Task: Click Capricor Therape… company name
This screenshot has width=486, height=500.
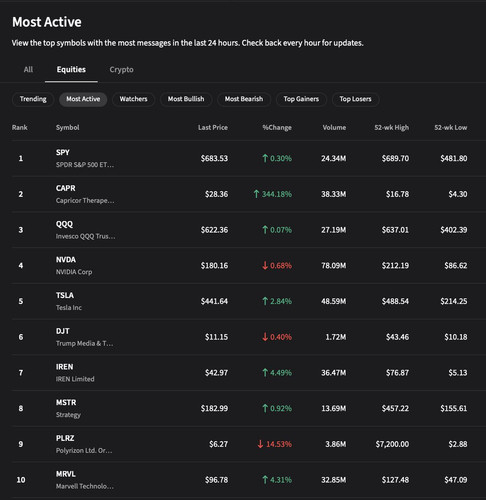Action: click(85, 200)
